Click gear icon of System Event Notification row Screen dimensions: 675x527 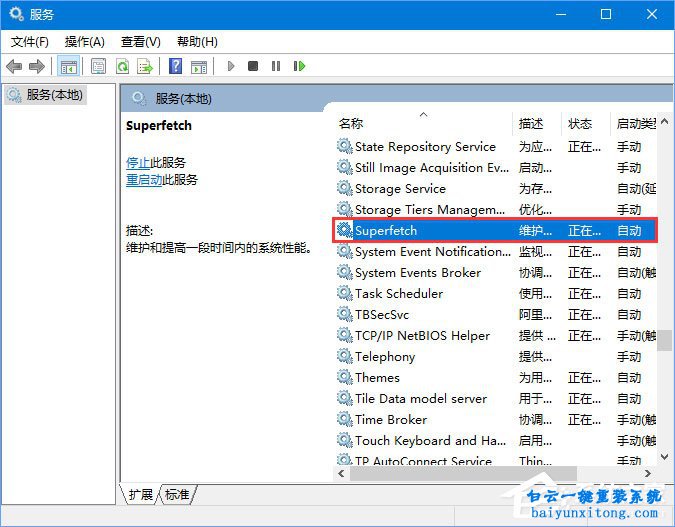(344, 251)
